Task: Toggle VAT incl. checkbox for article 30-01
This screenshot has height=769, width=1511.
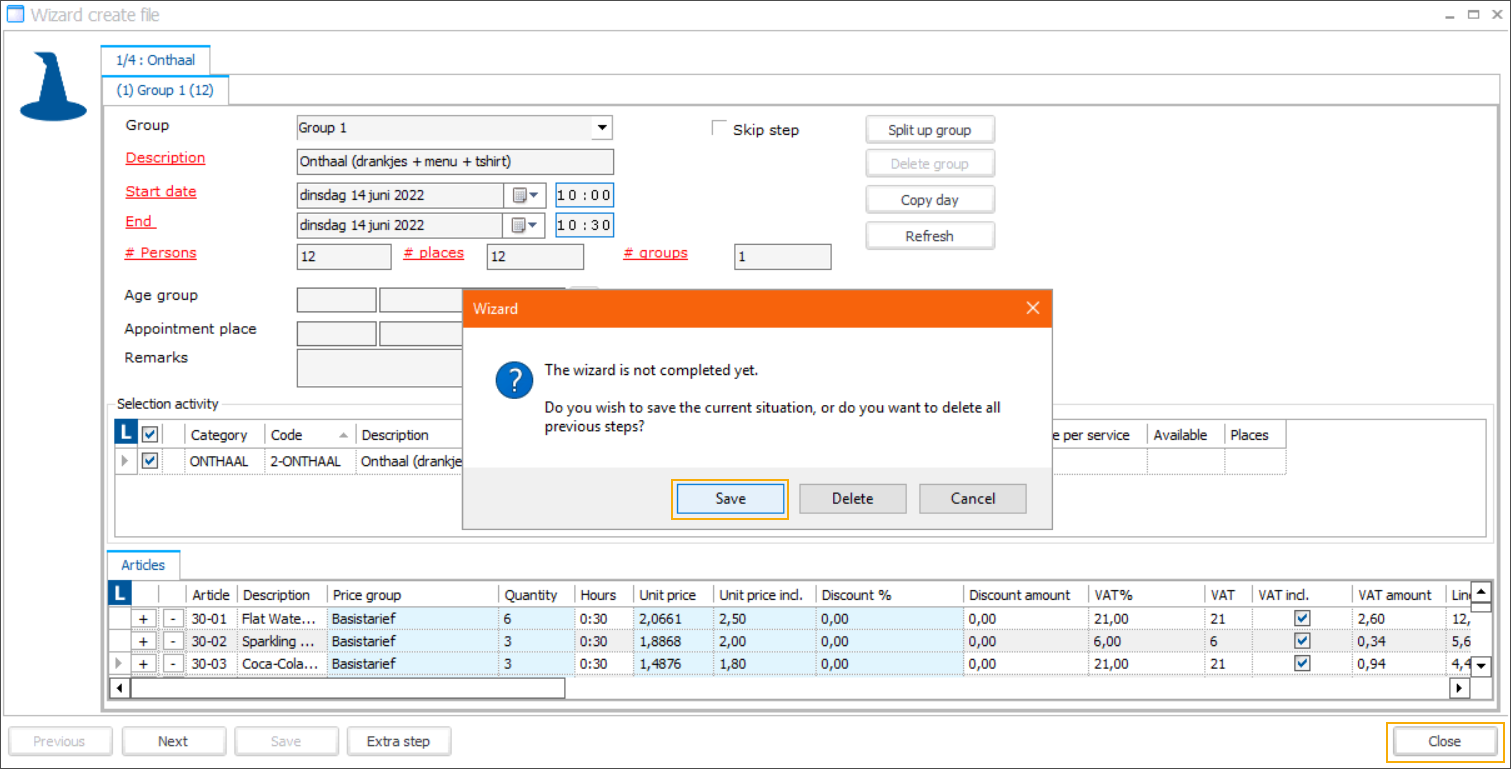Action: pos(1302,618)
